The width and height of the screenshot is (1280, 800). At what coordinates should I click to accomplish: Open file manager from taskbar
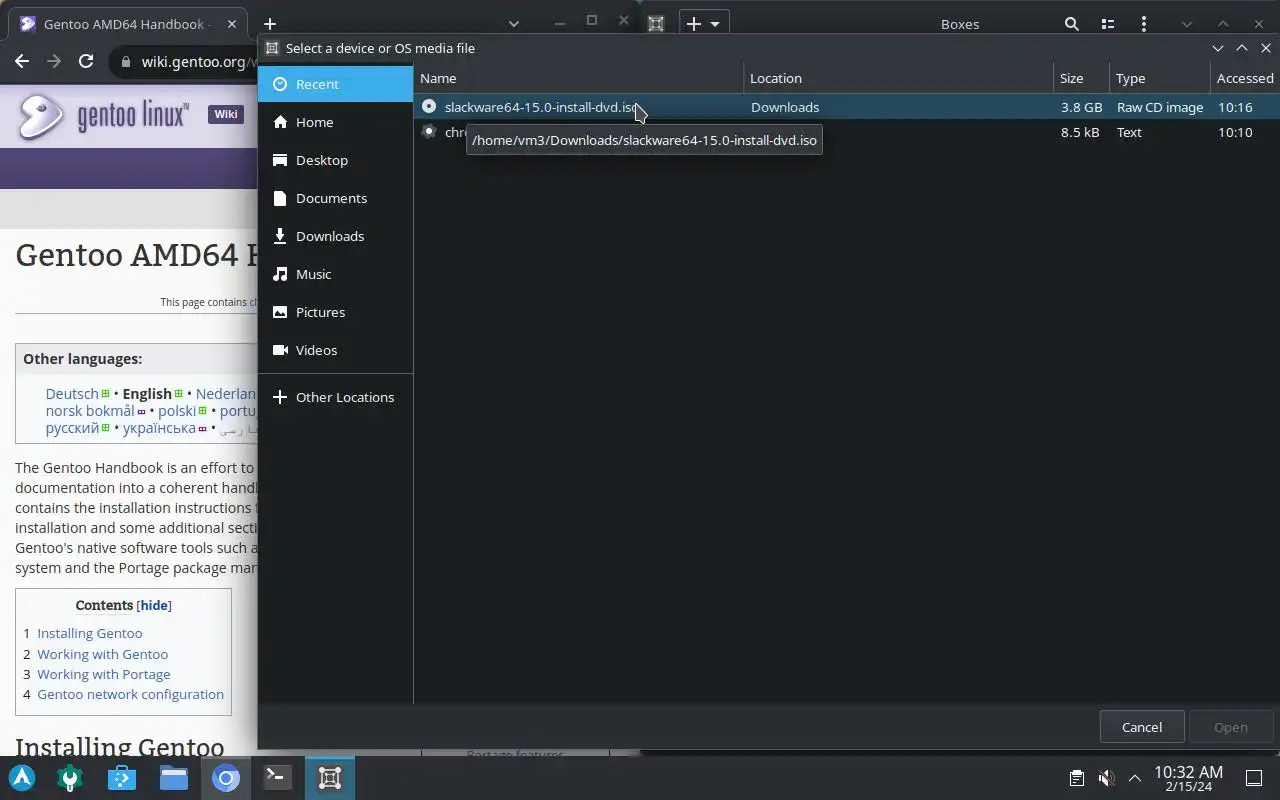click(174, 778)
